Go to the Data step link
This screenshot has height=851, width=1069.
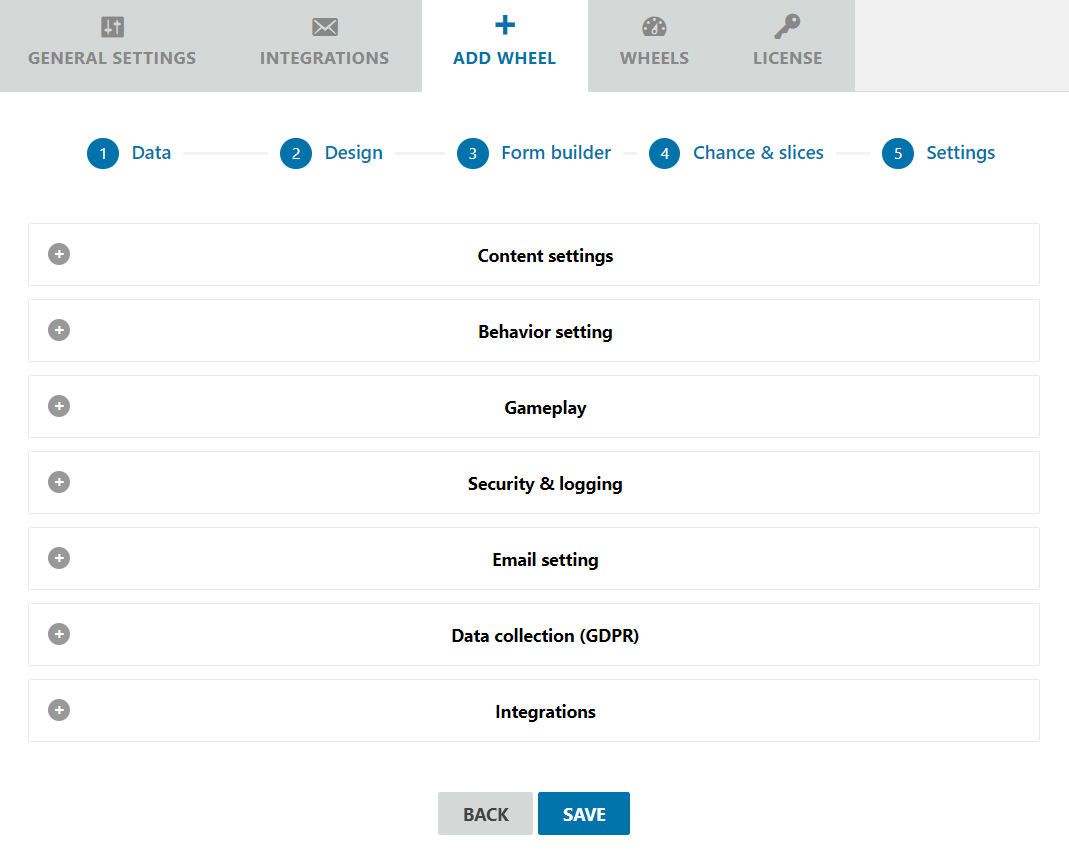click(x=151, y=153)
